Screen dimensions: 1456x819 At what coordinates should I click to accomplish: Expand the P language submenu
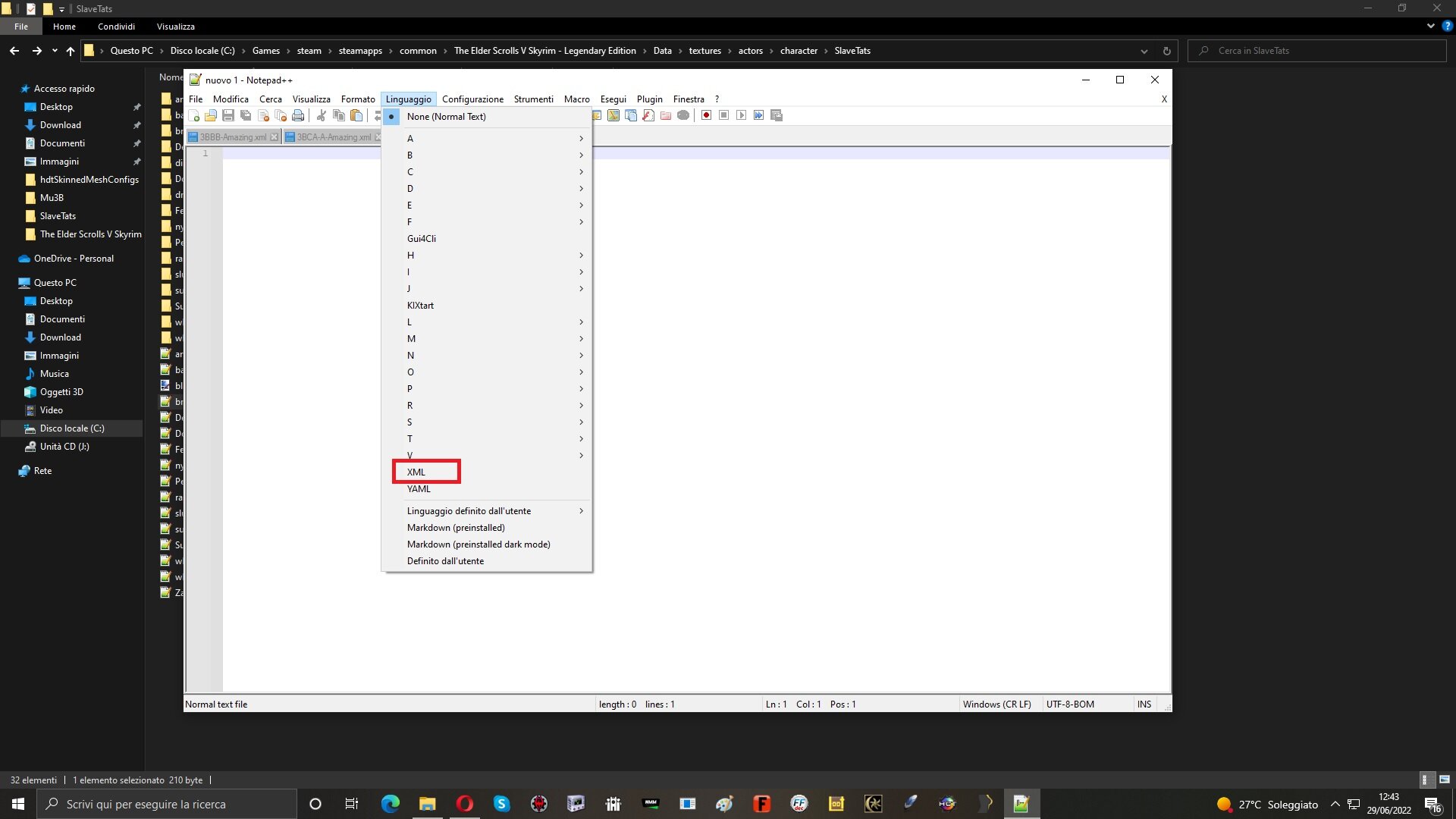(x=487, y=389)
